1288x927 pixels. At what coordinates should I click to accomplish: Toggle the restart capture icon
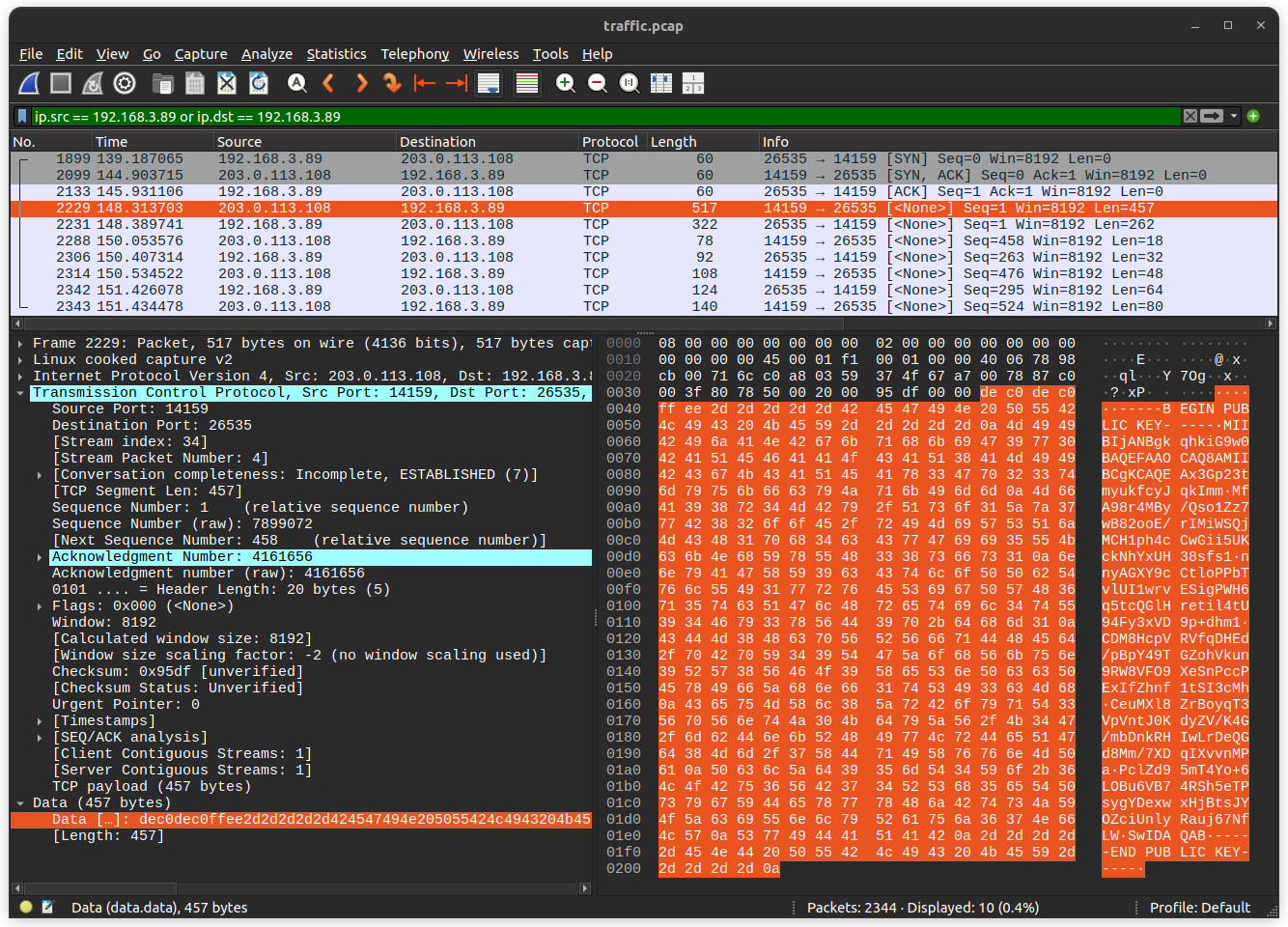pyautogui.click(x=92, y=83)
